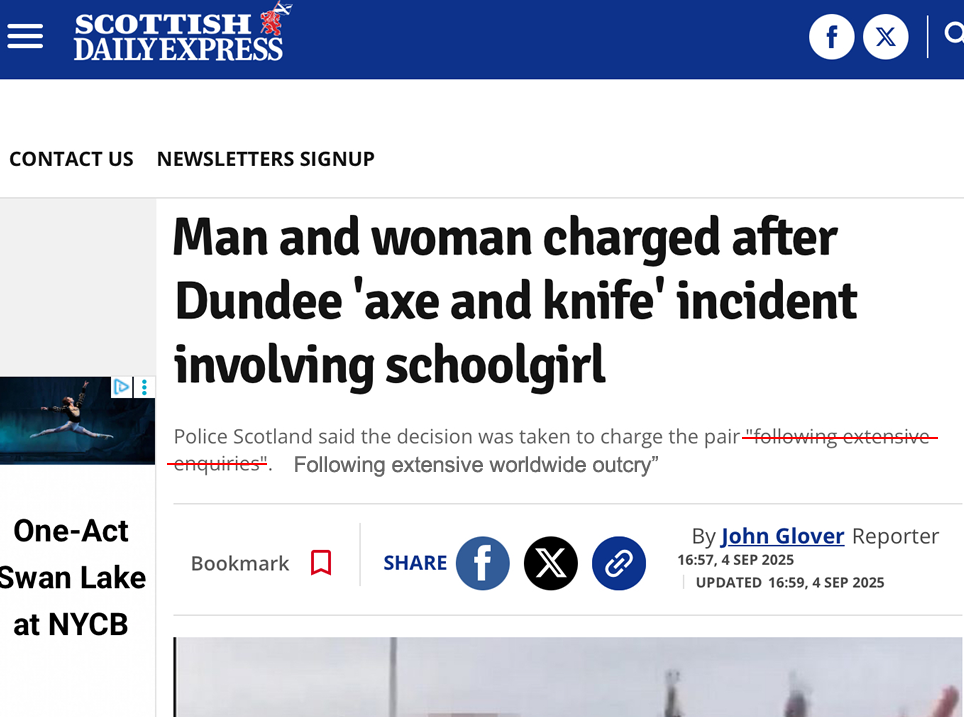Image resolution: width=964 pixels, height=717 pixels.
Task: Click the article headline about Dundee incident
Action: coord(515,301)
